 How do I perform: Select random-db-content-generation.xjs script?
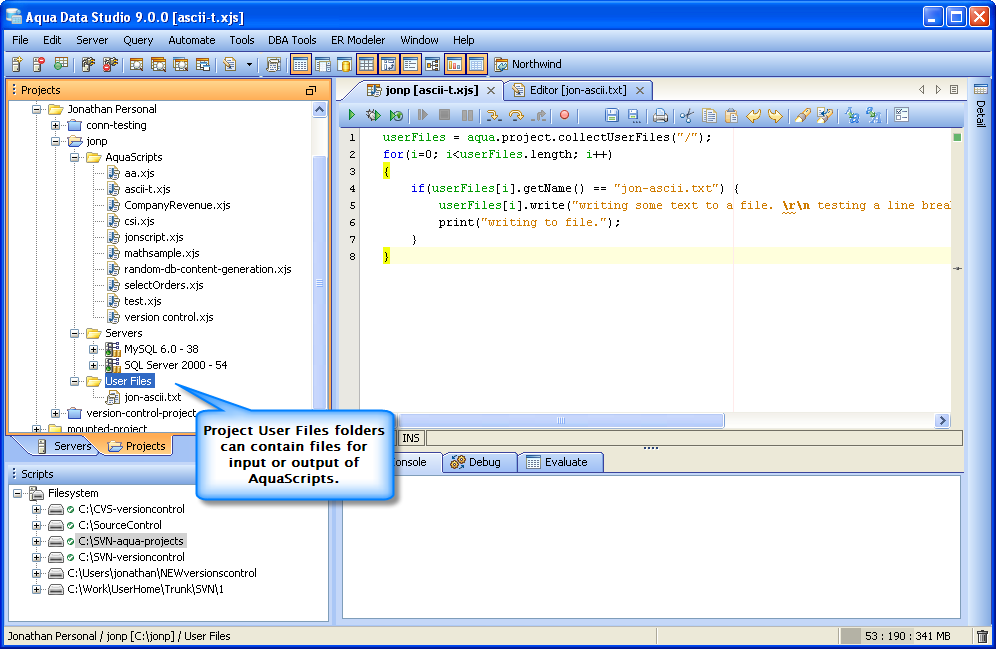click(x=208, y=269)
